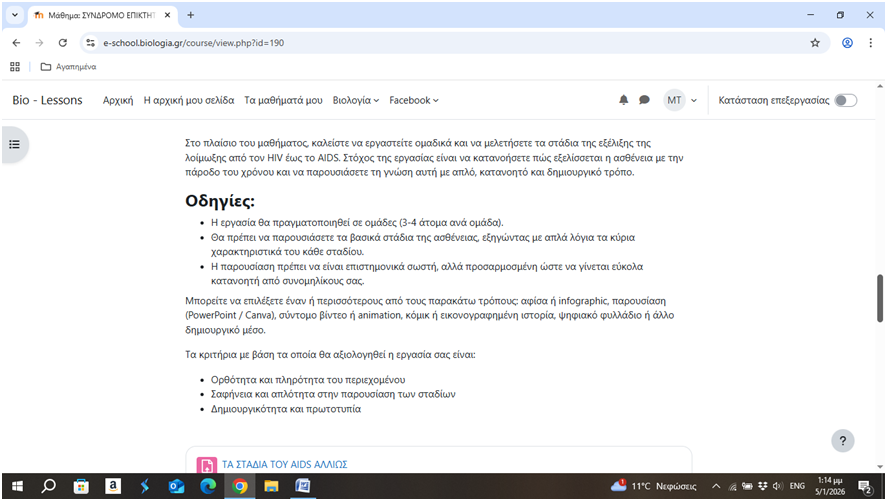Image resolution: width=887 pixels, height=501 pixels.
Task: Open the course index drawer
Action: point(14,144)
